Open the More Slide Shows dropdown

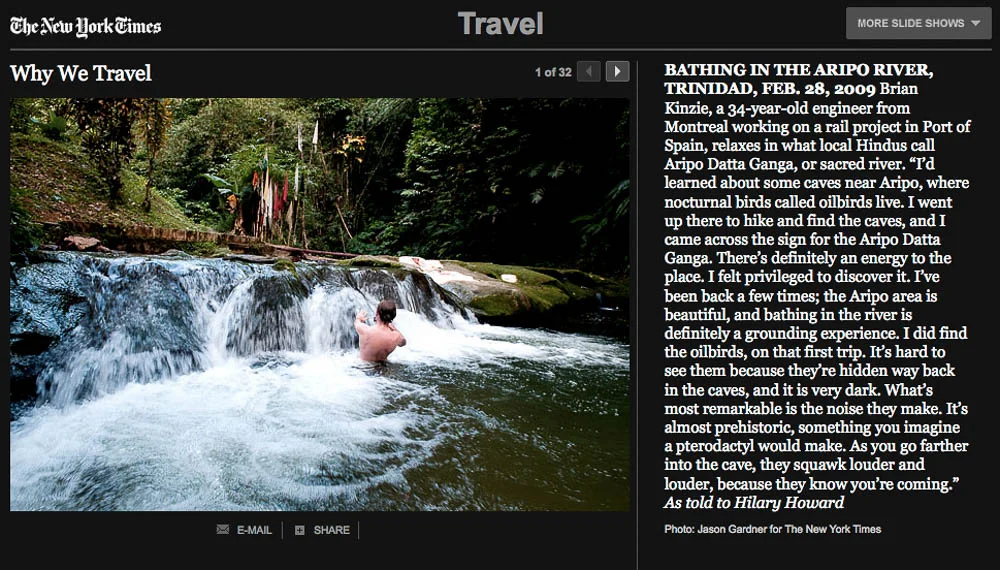point(918,23)
